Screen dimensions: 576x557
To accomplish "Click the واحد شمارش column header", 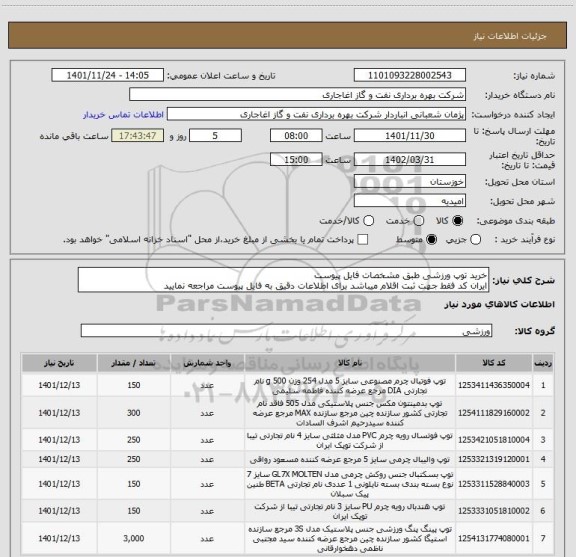I will point(207,363).
